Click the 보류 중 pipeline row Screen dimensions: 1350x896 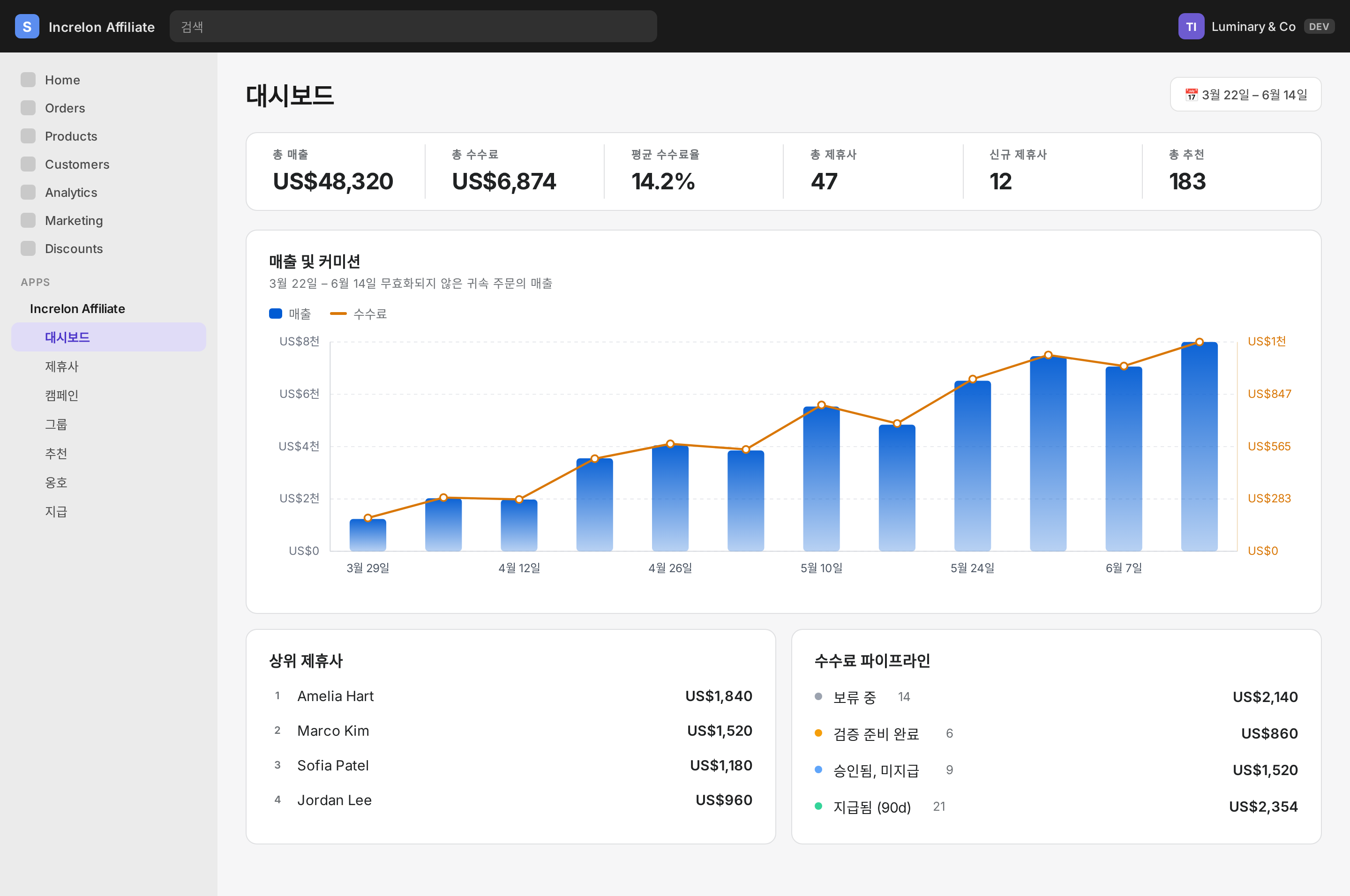point(1056,696)
